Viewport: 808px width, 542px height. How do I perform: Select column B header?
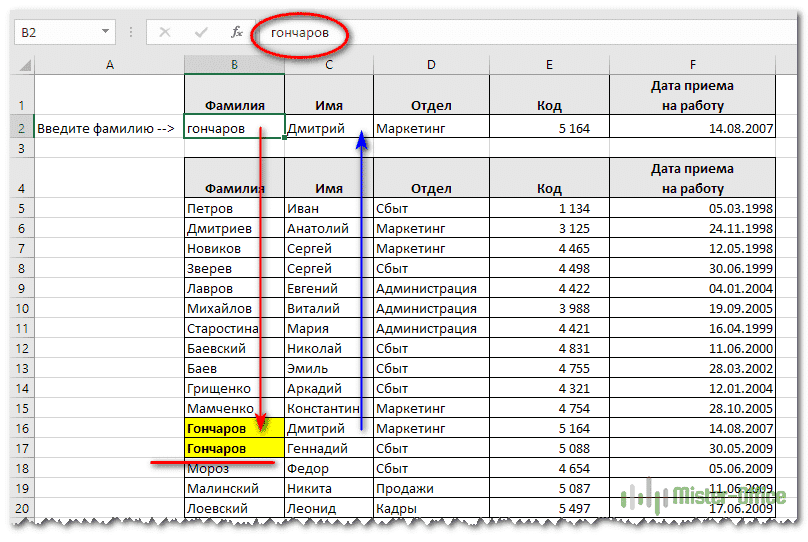point(234,65)
